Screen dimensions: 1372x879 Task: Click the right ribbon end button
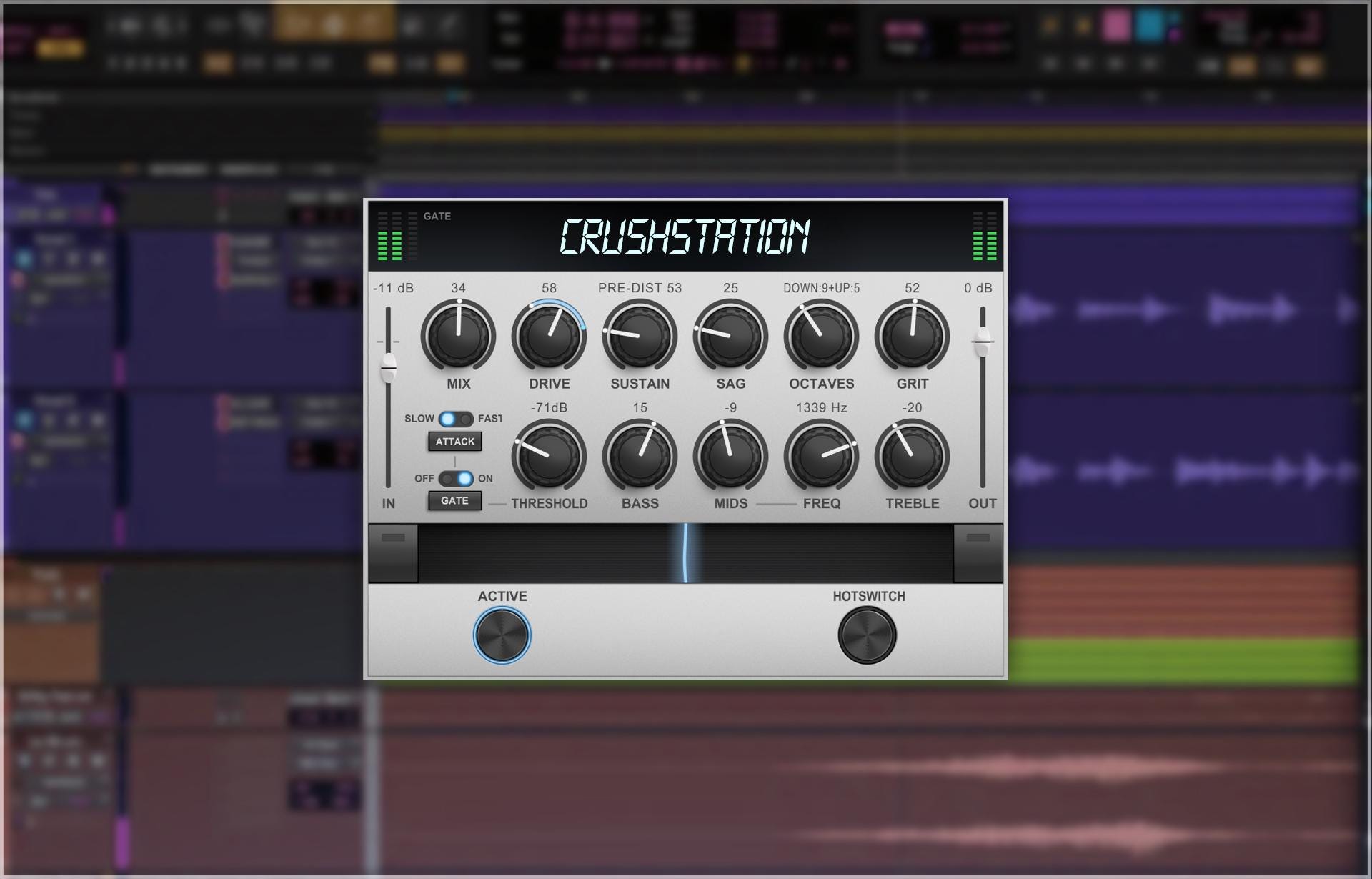coord(978,553)
